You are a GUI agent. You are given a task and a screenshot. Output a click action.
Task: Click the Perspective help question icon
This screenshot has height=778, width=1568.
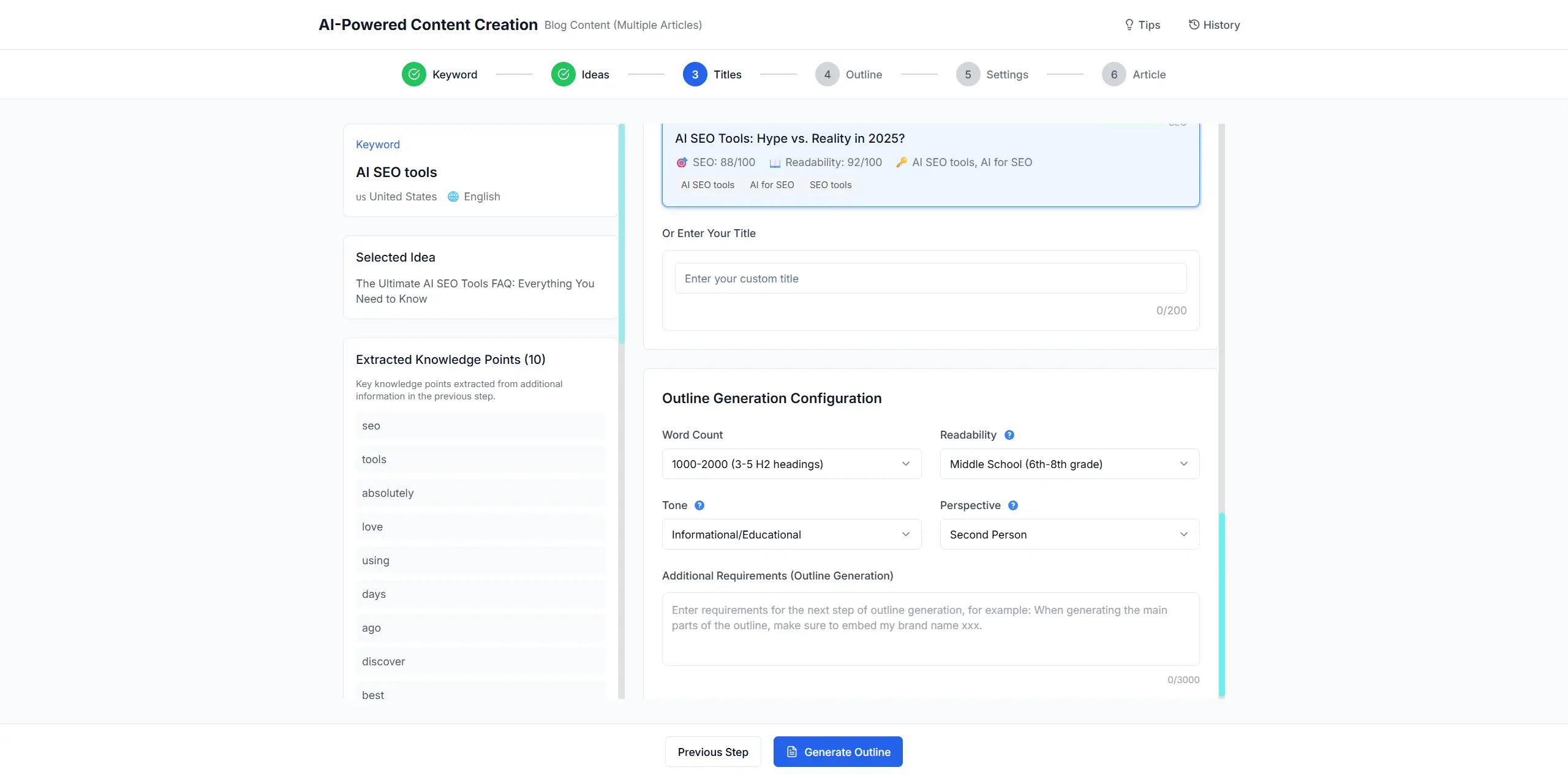[1013, 505]
